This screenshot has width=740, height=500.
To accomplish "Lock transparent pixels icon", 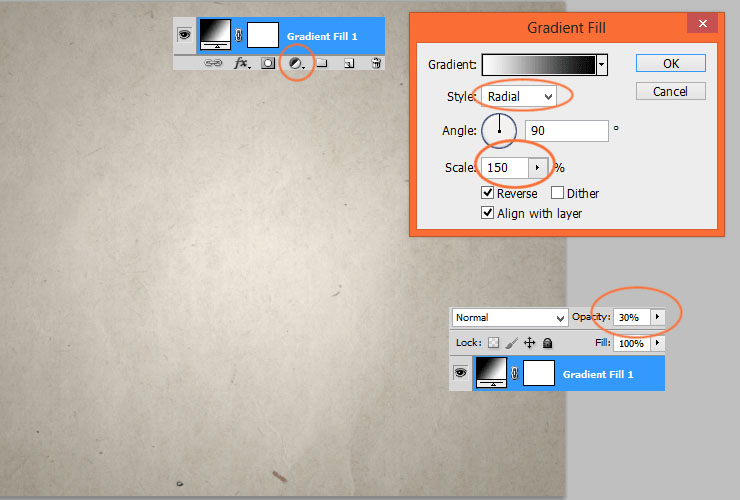I will coord(493,343).
